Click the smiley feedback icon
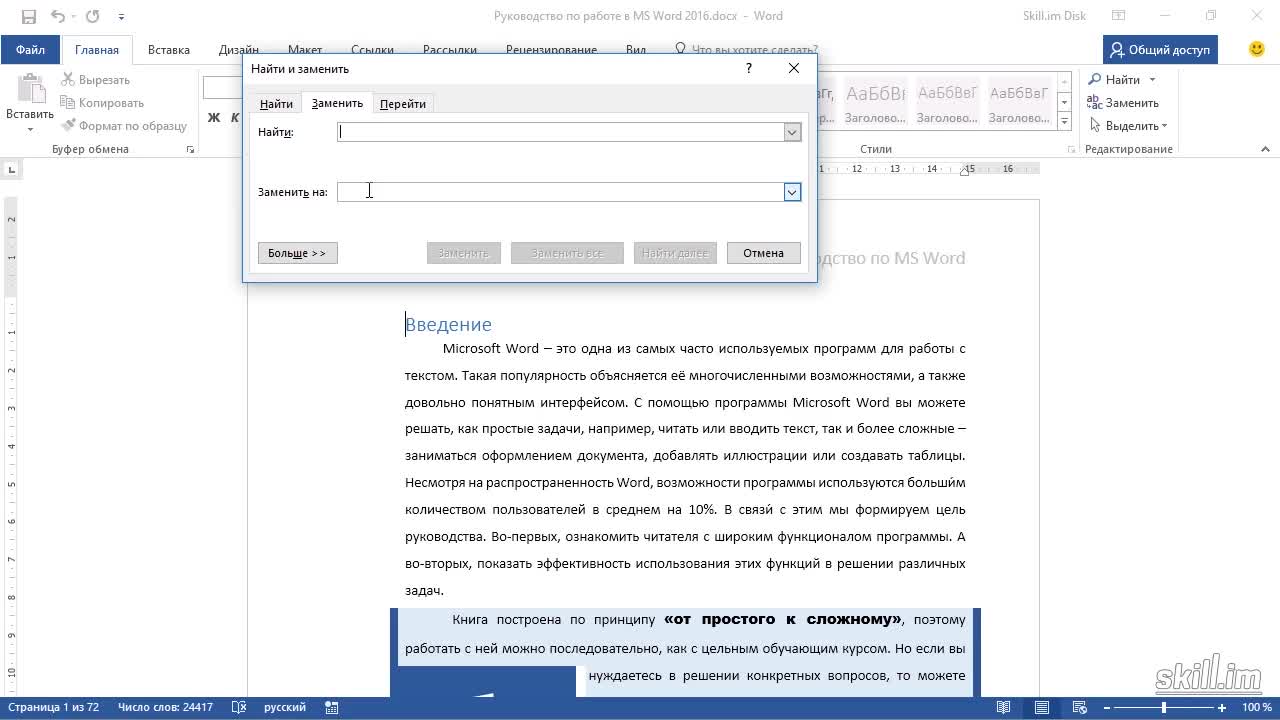Viewport: 1280px width, 720px height. pyautogui.click(x=1257, y=49)
